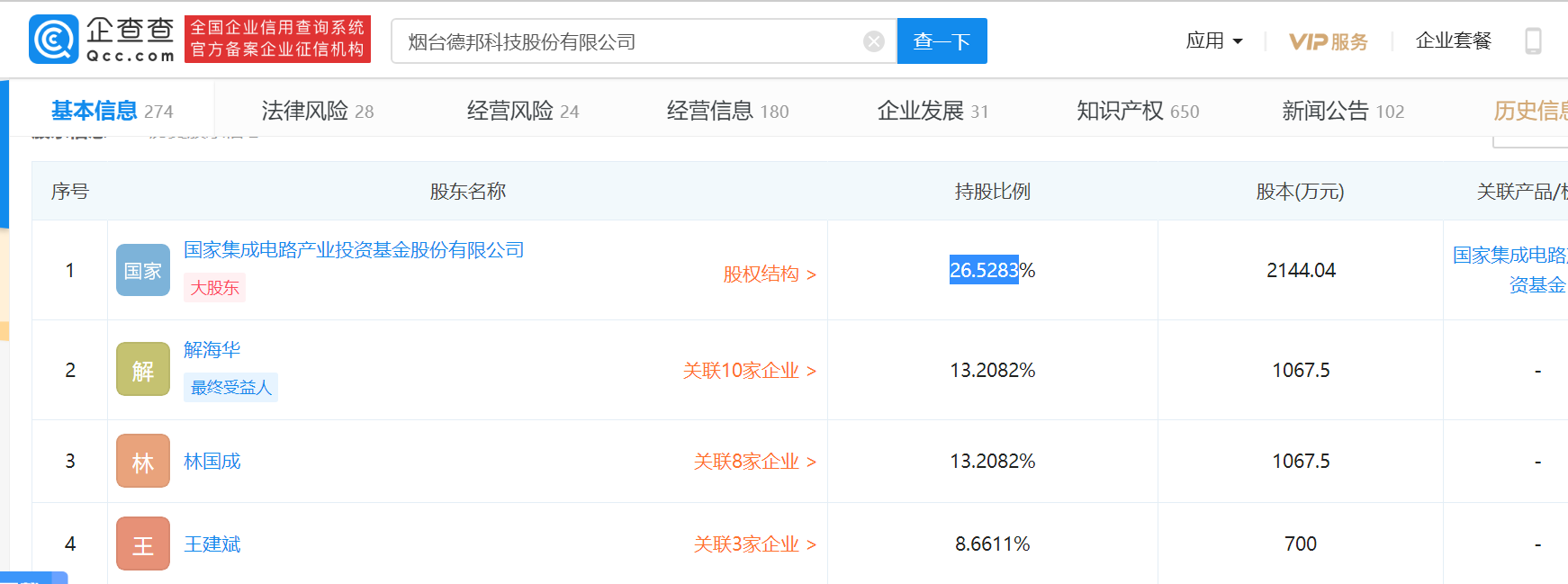The height and width of the screenshot is (584, 1568).
Task: Clear search box with X icon
Action: [x=873, y=41]
